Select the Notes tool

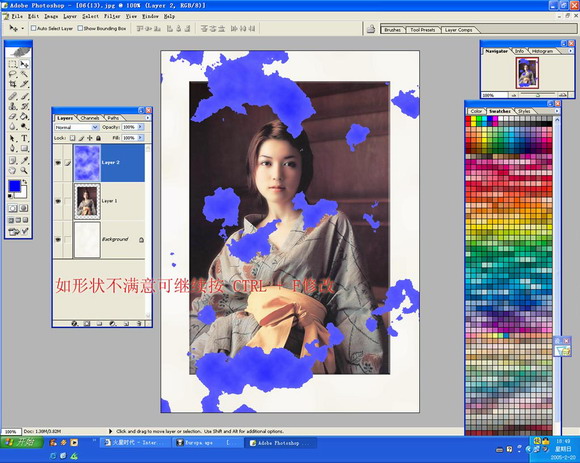pyautogui.click(x=13, y=160)
